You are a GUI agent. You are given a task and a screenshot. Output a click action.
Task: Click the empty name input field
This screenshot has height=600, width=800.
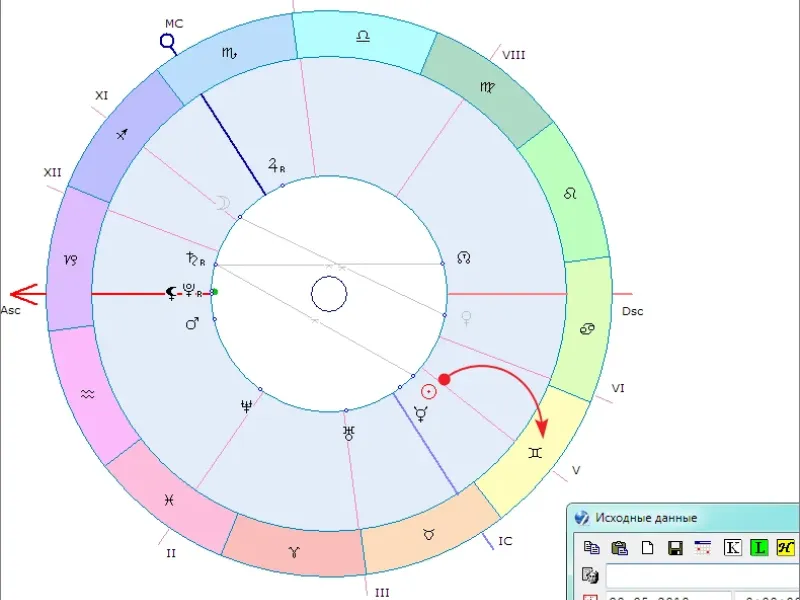click(x=700, y=577)
